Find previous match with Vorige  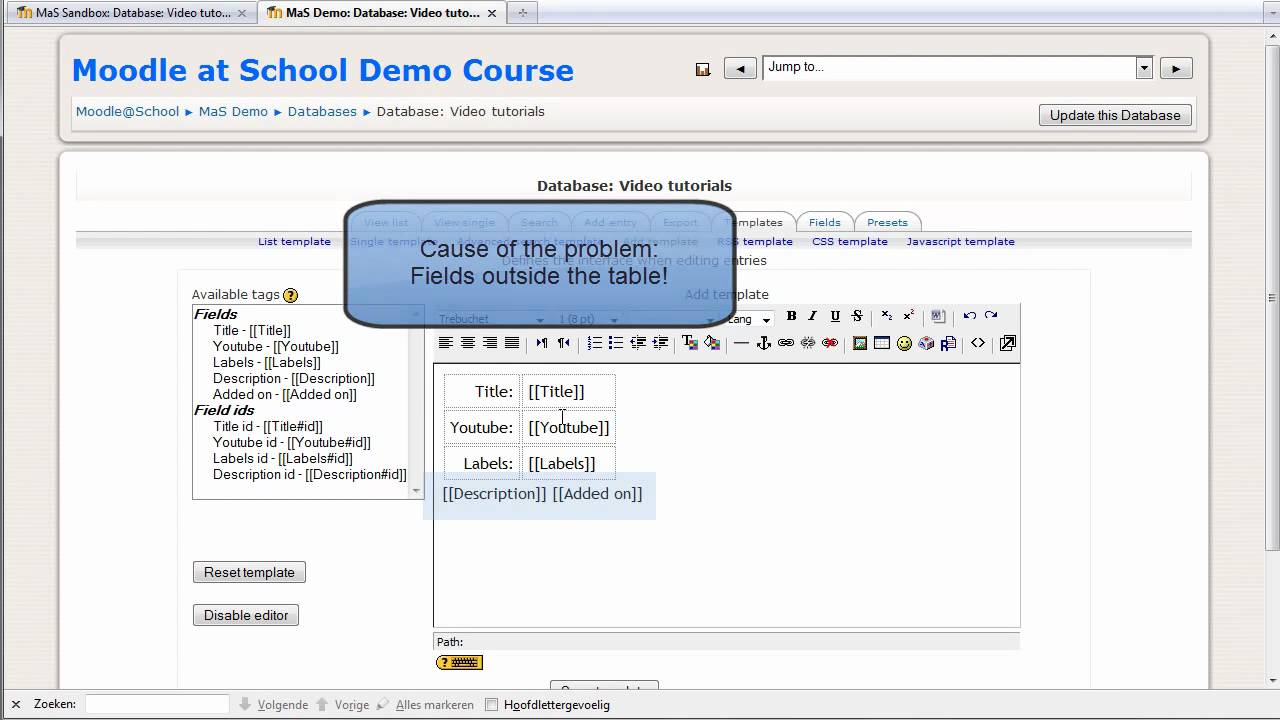343,705
